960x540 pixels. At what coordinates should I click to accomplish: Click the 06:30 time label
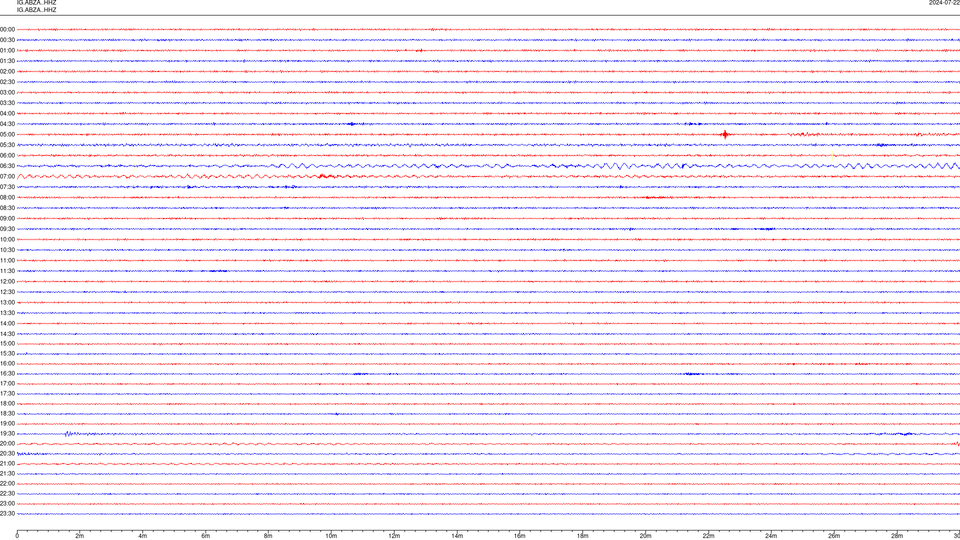[x=7, y=166]
